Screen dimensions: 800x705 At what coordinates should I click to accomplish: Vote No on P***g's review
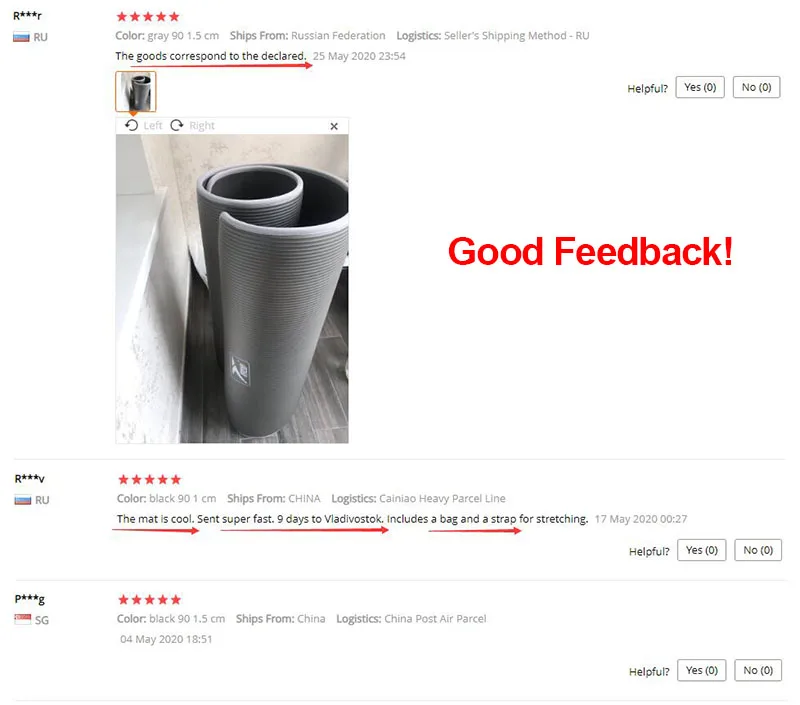[x=758, y=670]
